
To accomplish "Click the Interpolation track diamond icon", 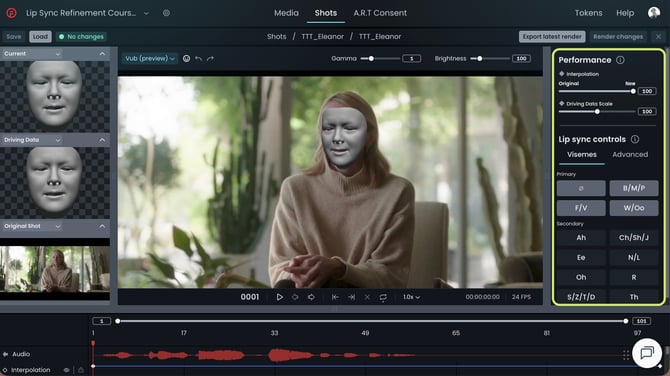I will 5,370.
